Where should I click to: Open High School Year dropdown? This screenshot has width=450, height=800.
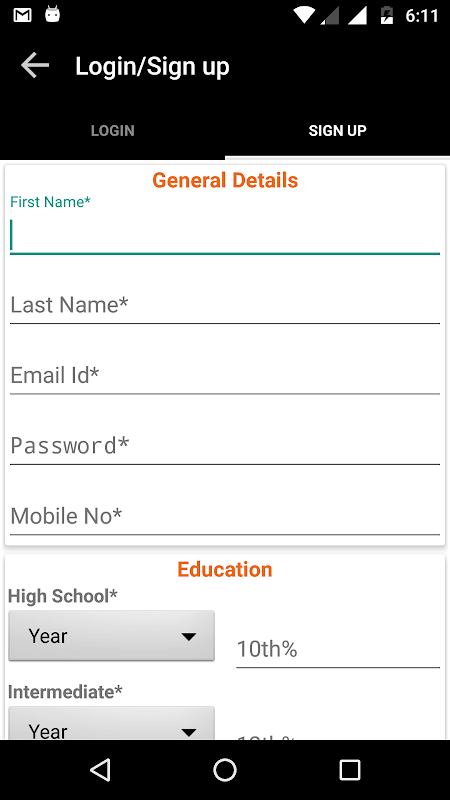(x=111, y=636)
